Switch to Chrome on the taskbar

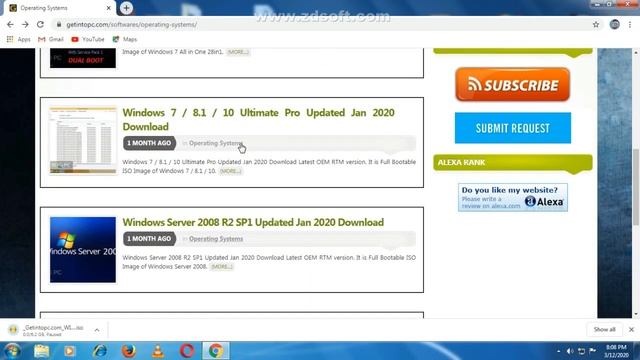(216, 351)
